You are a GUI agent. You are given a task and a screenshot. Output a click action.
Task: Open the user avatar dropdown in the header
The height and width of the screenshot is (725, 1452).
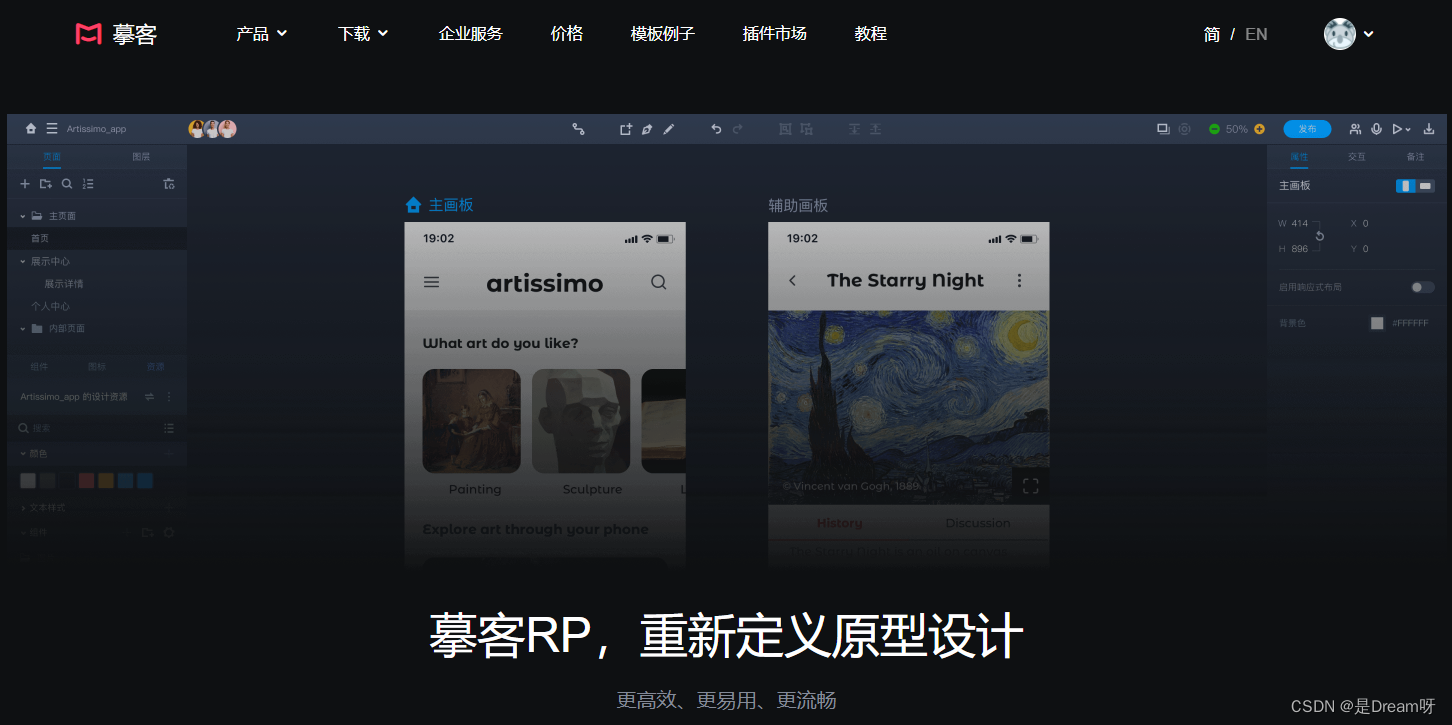click(x=1349, y=34)
